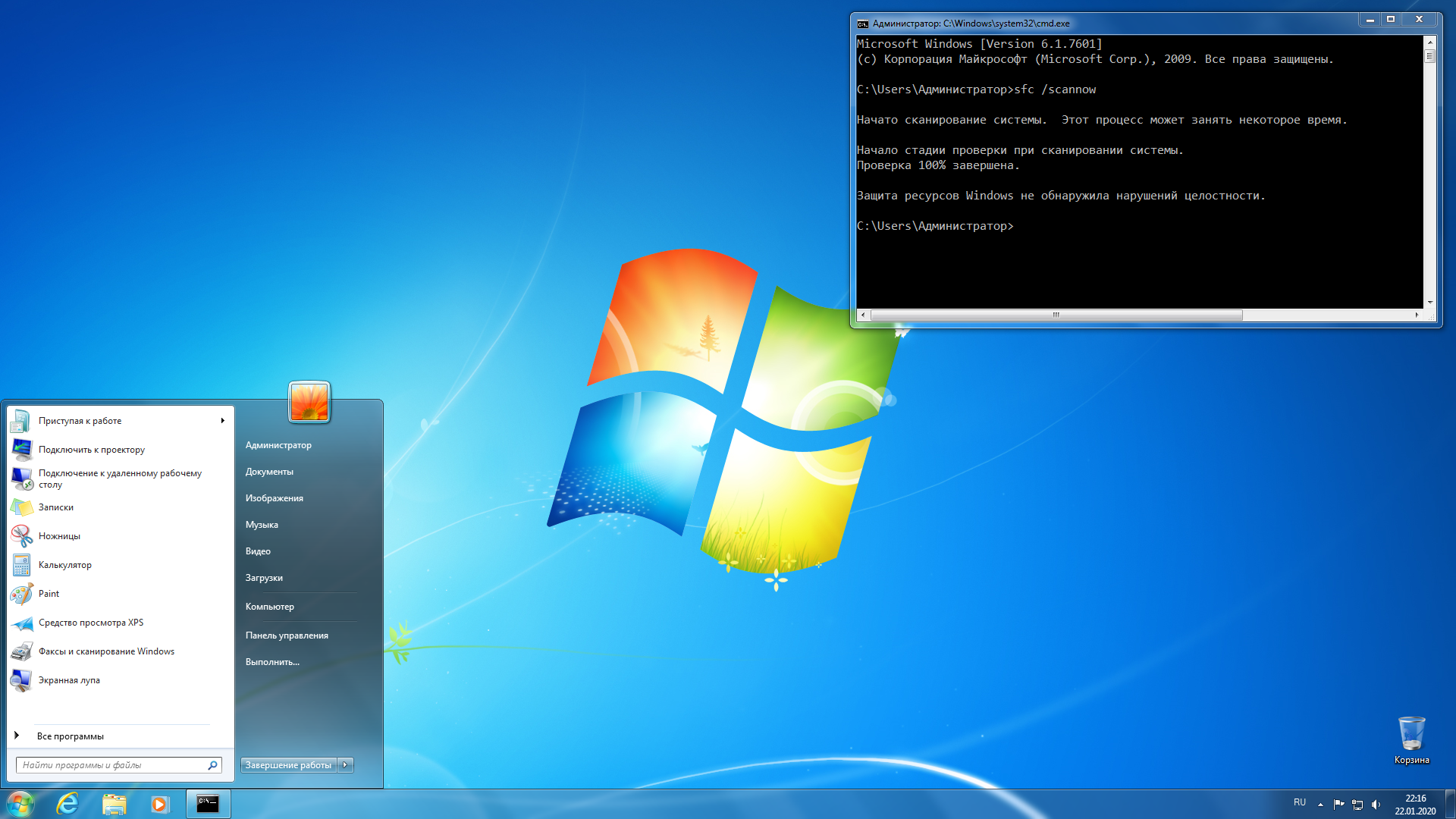This screenshot has width=1456, height=819.
Task: Click the cmd horizontal scrollbar right arrow
Action: point(1417,315)
